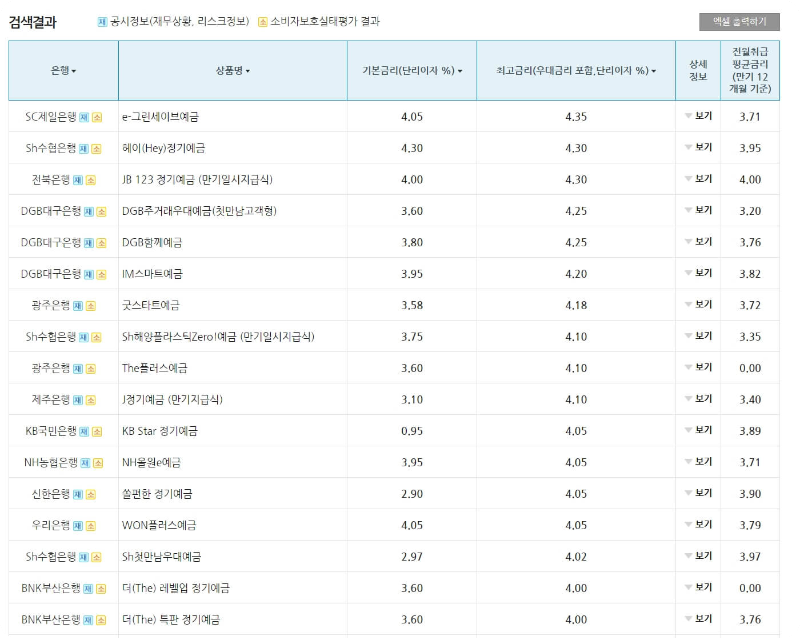This screenshot has height=638, width=800.
Task: Expand 보기 details for 굿스타트예금
Action: 698,304
